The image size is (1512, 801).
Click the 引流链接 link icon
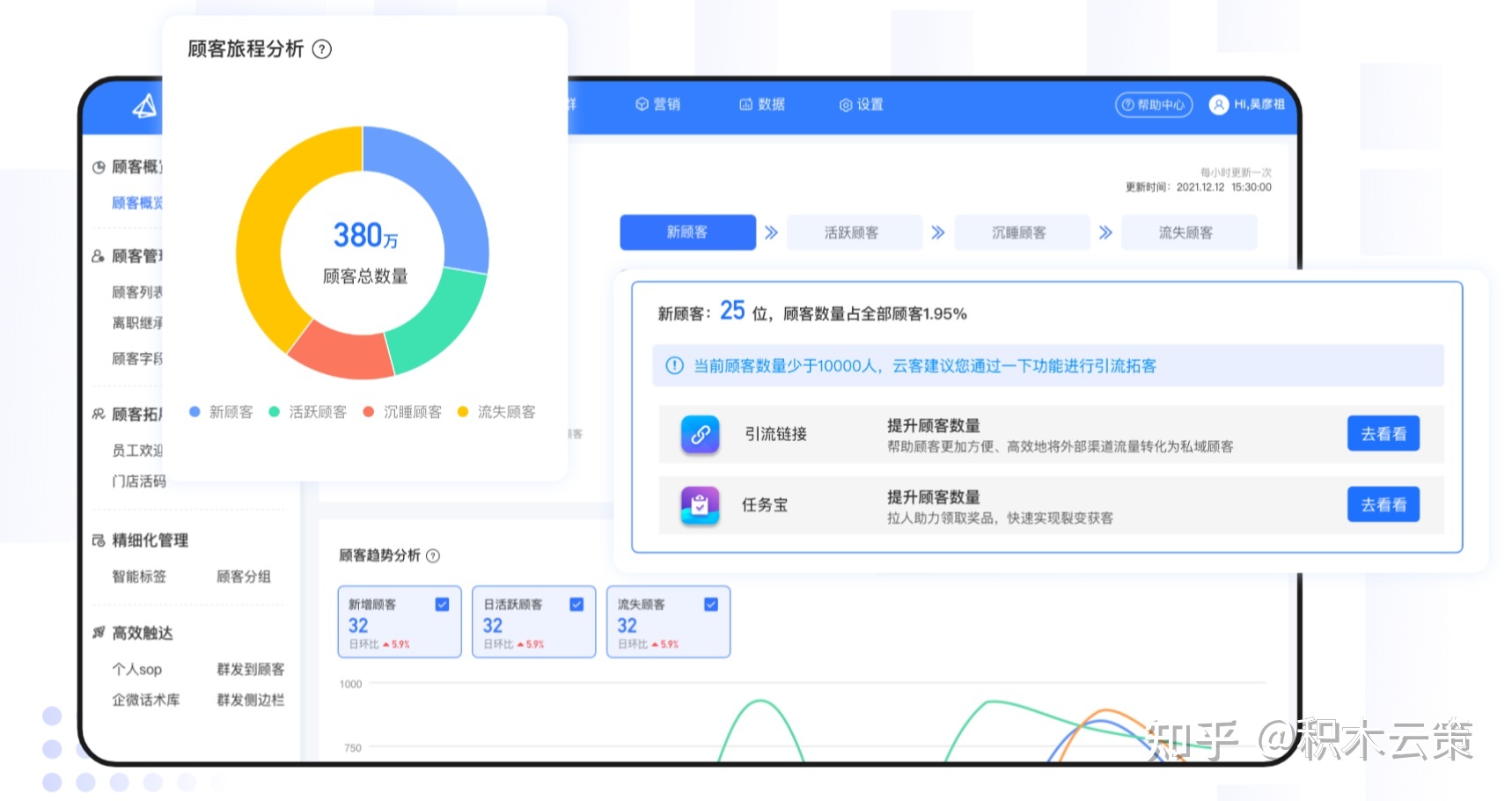(x=700, y=434)
